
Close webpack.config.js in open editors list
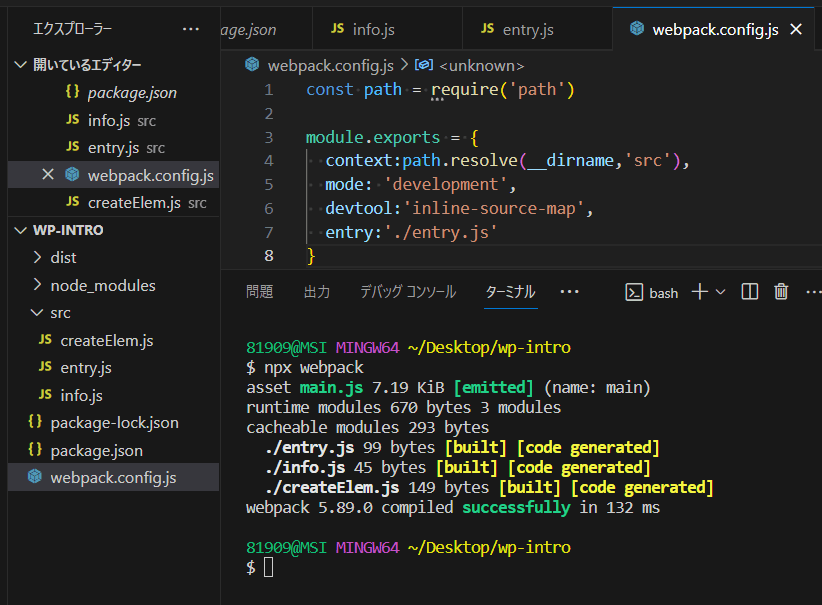[x=48, y=175]
